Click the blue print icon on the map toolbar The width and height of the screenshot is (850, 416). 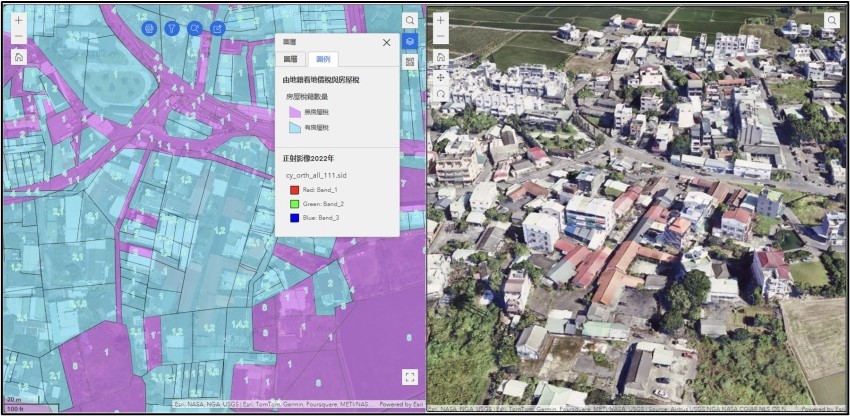(150, 28)
